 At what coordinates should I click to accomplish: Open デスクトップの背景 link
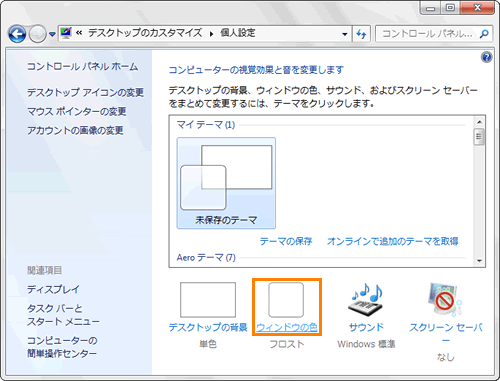tap(208, 327)
